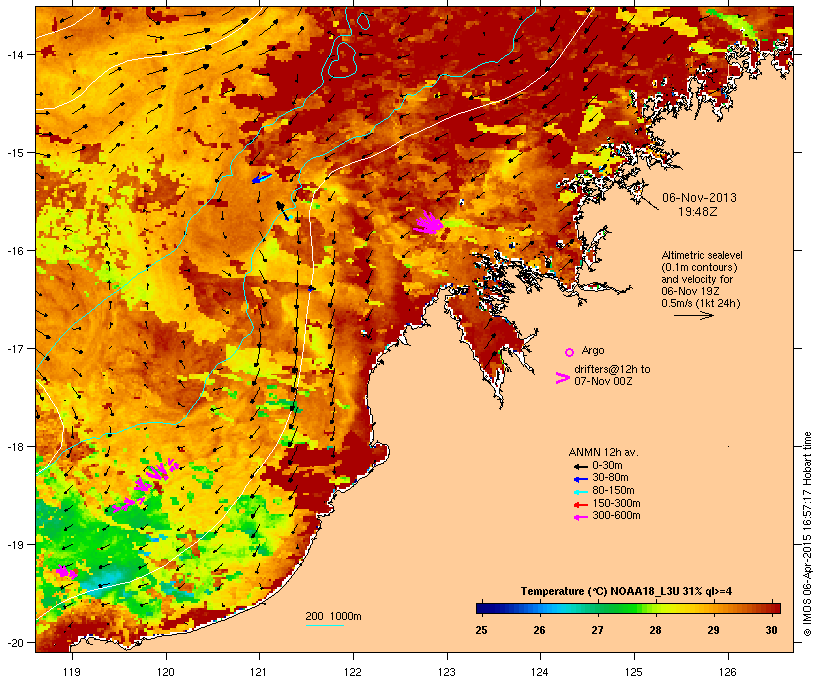This screenshot has height=680, width=820.
Task: Click the colorbar tick label "27"
Action: [597, 630]
